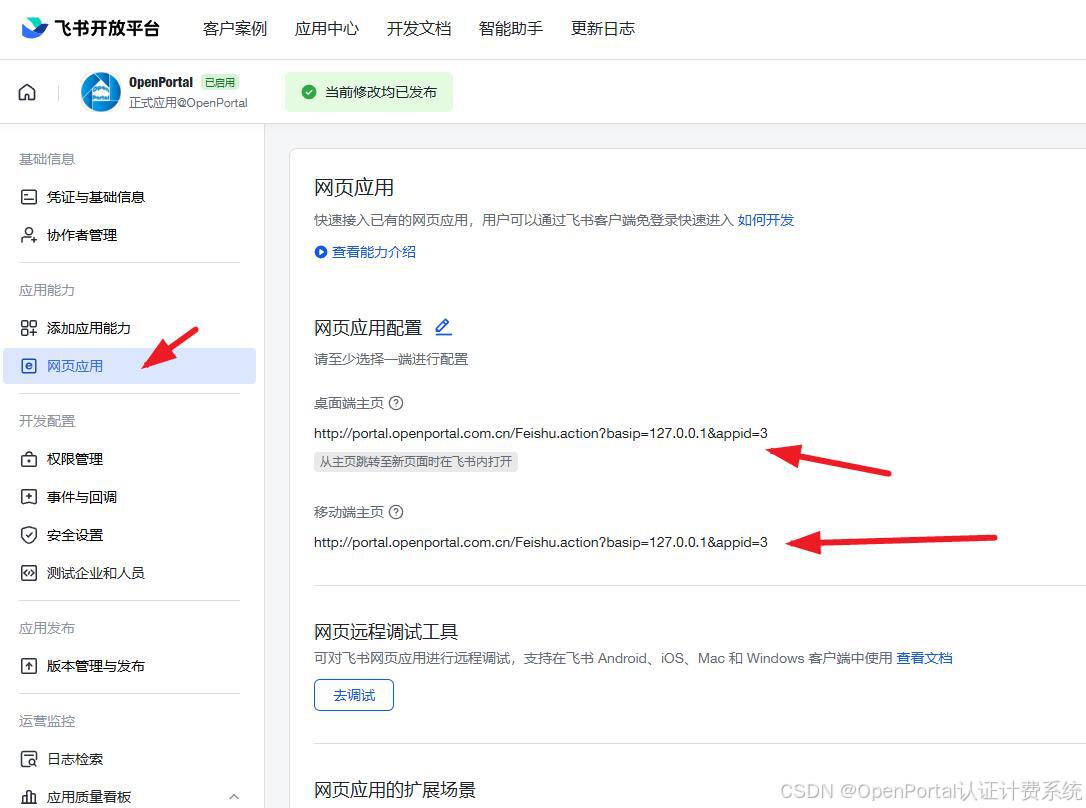Click the 应用质量看板 chart icon
This screenshot has width=1086, height=808.
click(29, 798)
